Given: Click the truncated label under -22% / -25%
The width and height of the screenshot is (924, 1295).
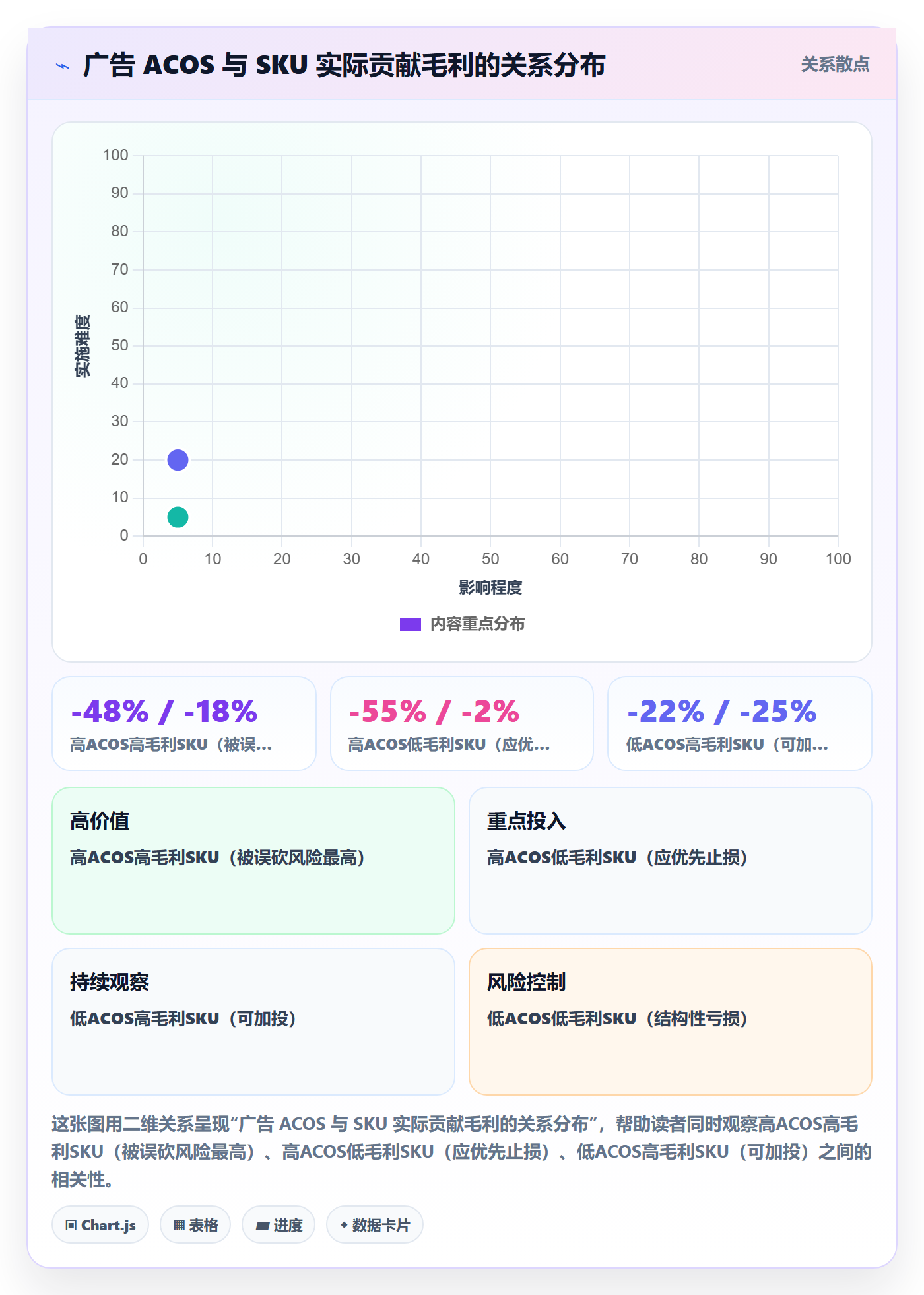Looking at the screenshot, I should pyautogui.click(x=727, y=745).
